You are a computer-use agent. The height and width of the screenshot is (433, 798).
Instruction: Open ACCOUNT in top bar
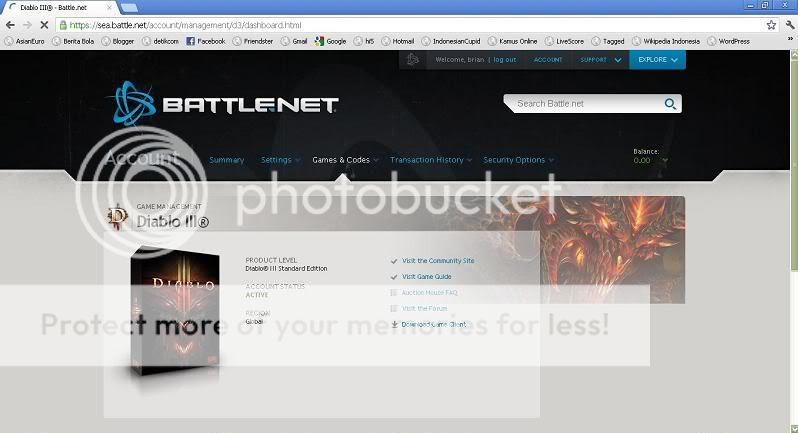tap(548, 60)
